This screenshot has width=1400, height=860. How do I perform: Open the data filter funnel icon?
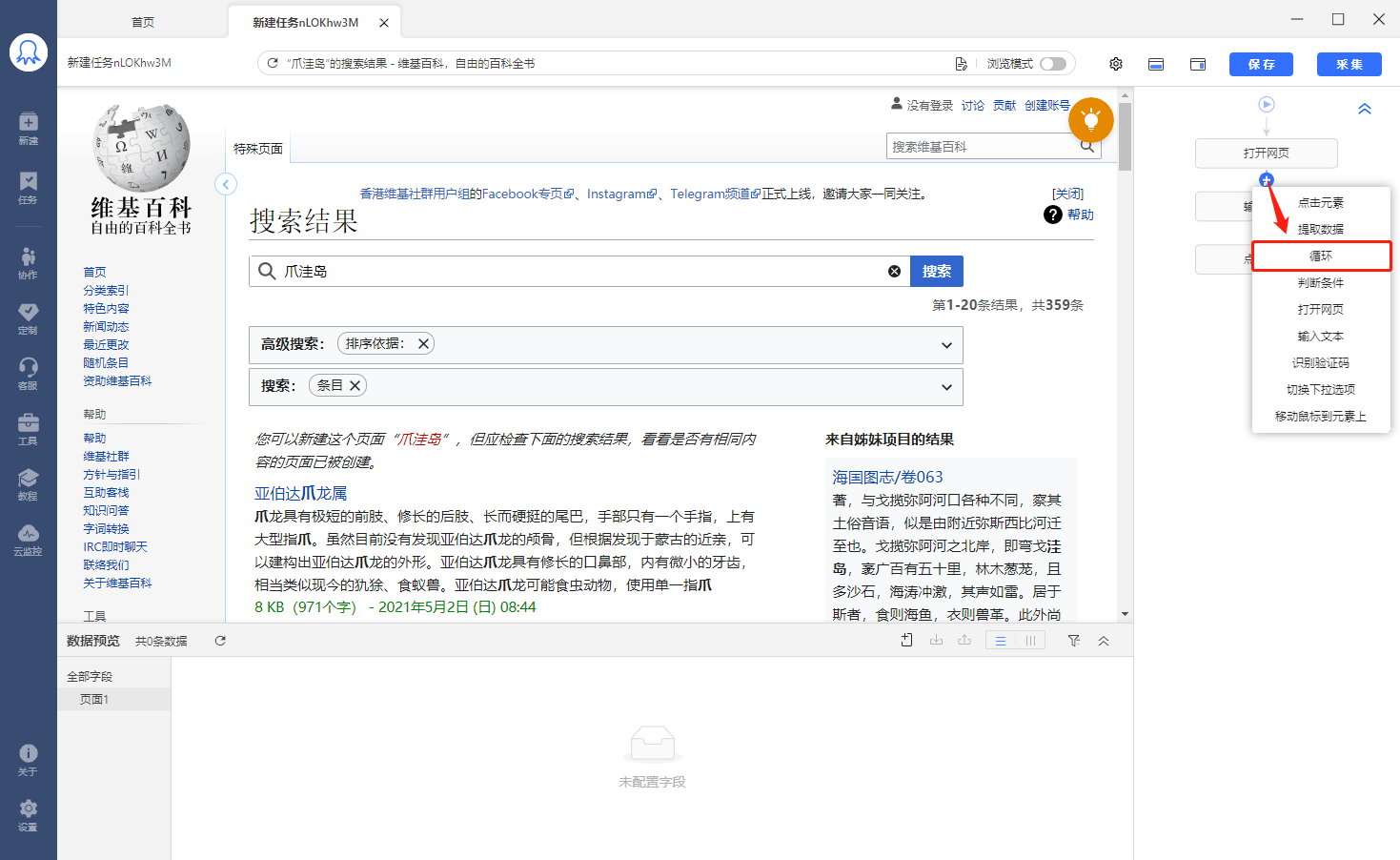pos(1074,641)
